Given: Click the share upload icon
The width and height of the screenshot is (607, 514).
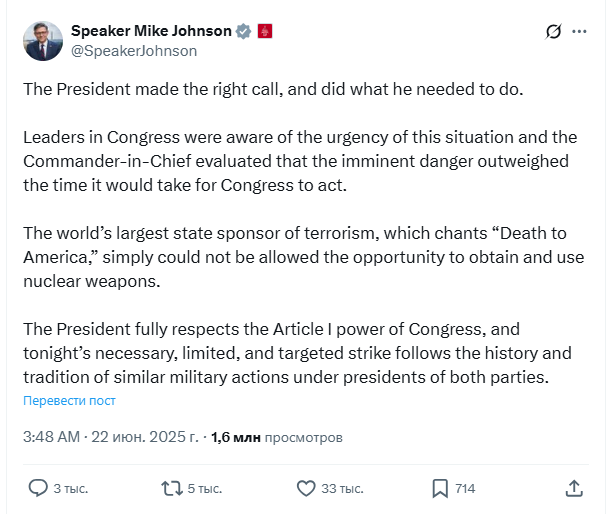Looking at the screenshot, I should pyautogui.click(x=574, y=488).
